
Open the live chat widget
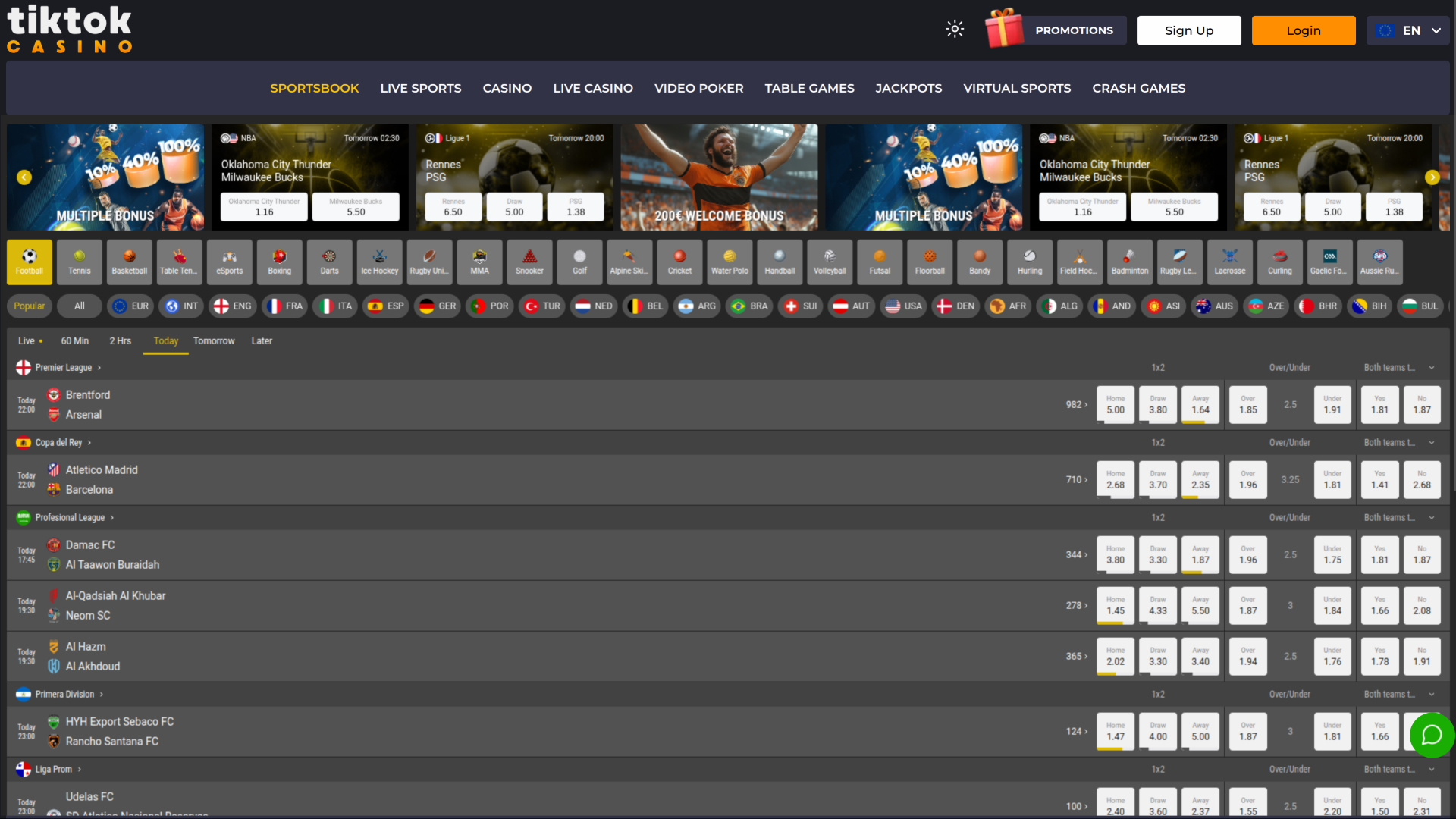(x=1431, y=735)
